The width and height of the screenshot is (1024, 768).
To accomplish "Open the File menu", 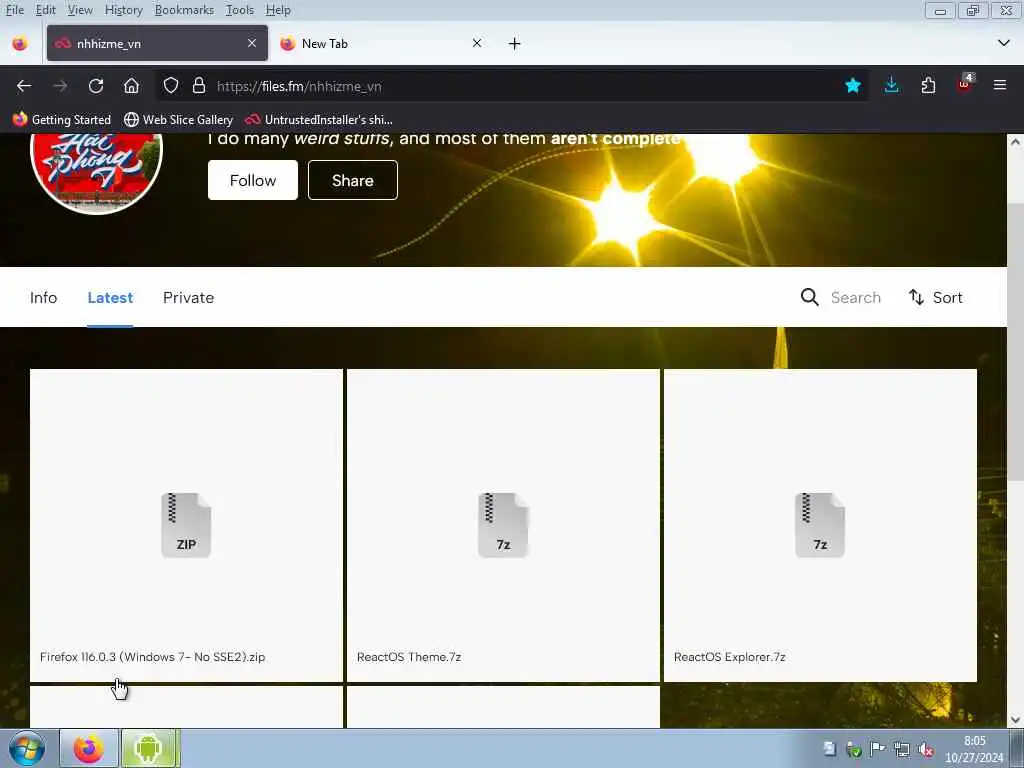I will 14,10.
